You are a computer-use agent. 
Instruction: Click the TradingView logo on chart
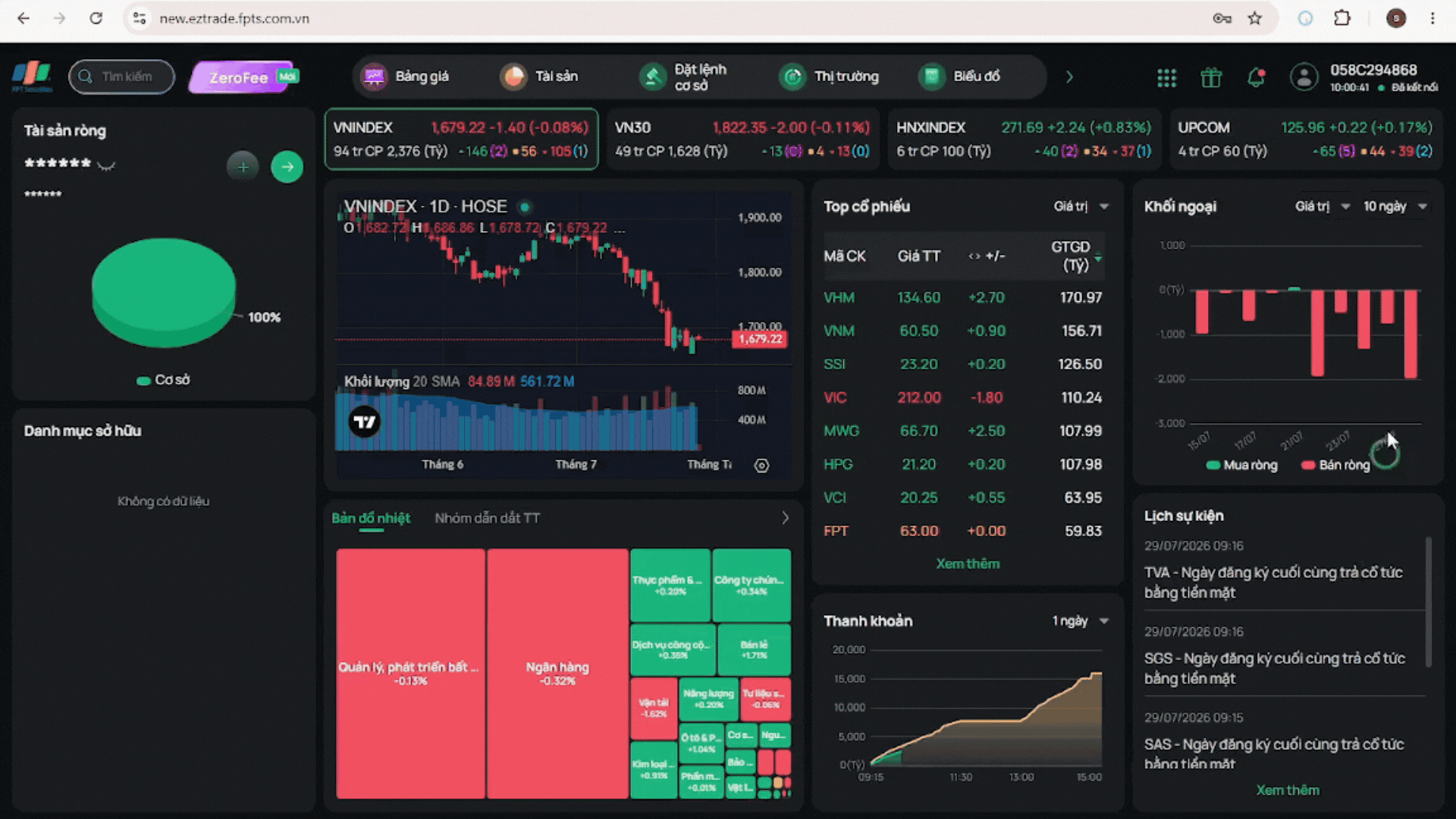pyautogui.click(x=365, y=422)
